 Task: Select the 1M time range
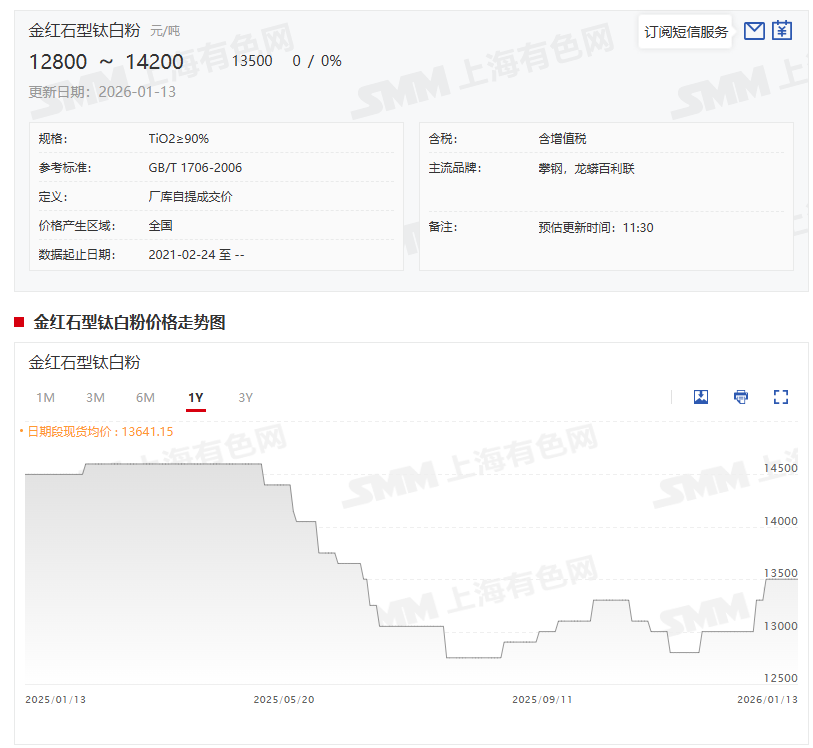click(46, 398)
